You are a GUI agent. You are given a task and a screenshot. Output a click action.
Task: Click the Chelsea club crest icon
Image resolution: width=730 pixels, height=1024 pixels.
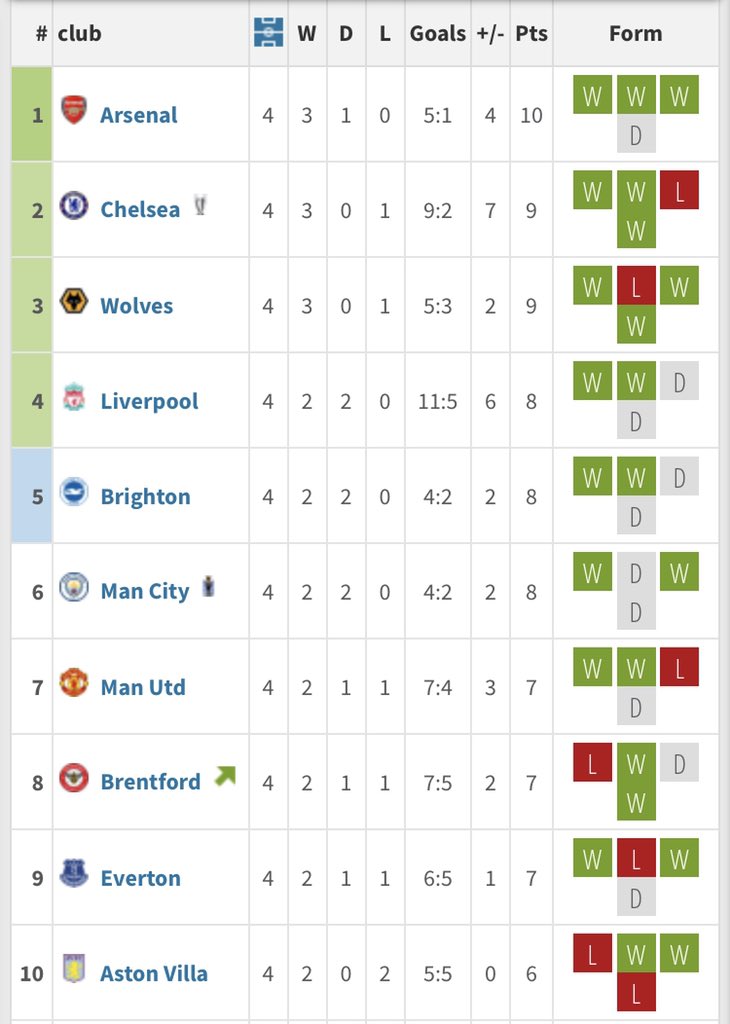pos(74,205)
